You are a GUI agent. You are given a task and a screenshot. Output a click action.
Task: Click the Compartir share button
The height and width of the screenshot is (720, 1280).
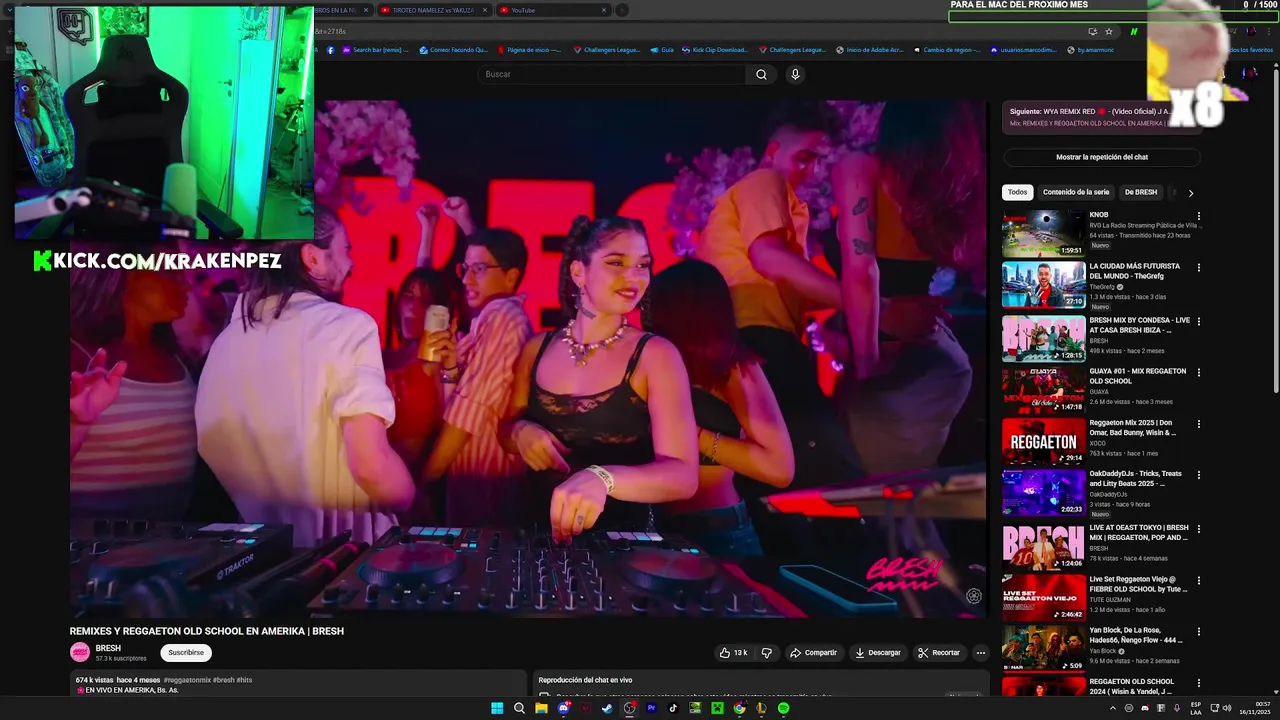813,653
